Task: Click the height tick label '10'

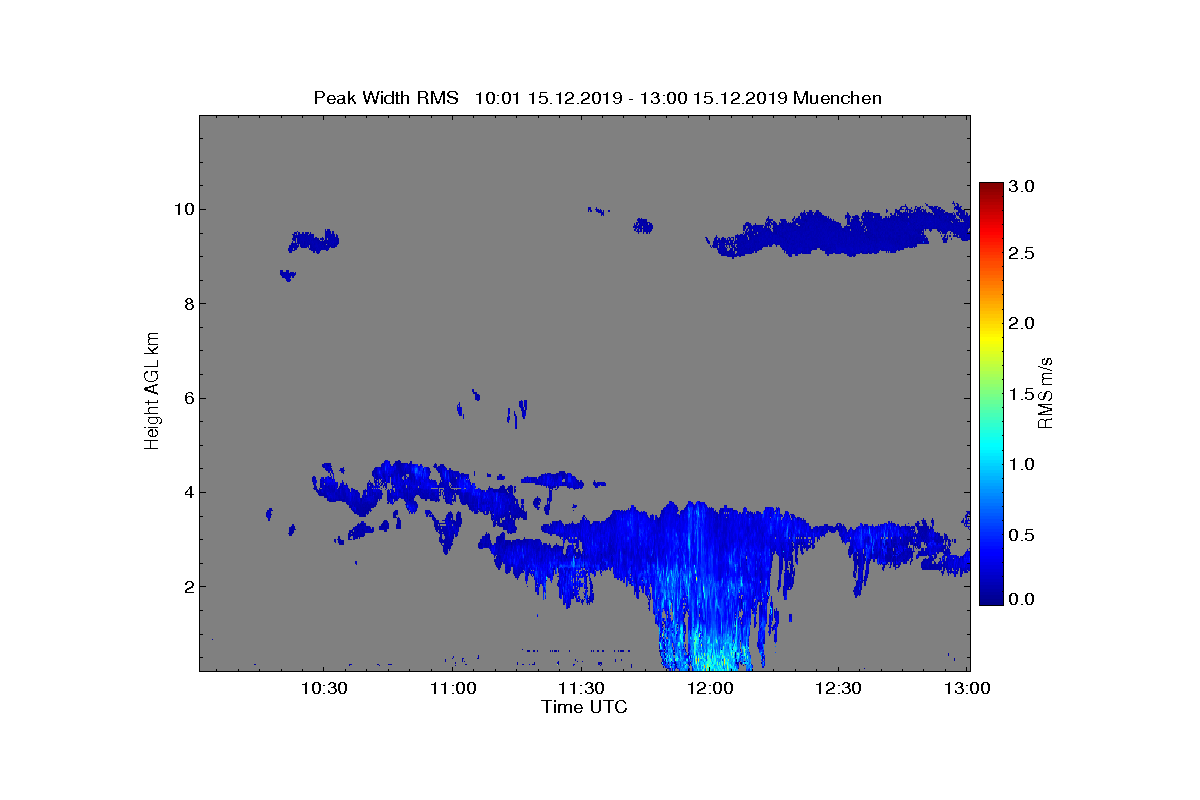Action: pyautogui.click(x=182, y=209)
